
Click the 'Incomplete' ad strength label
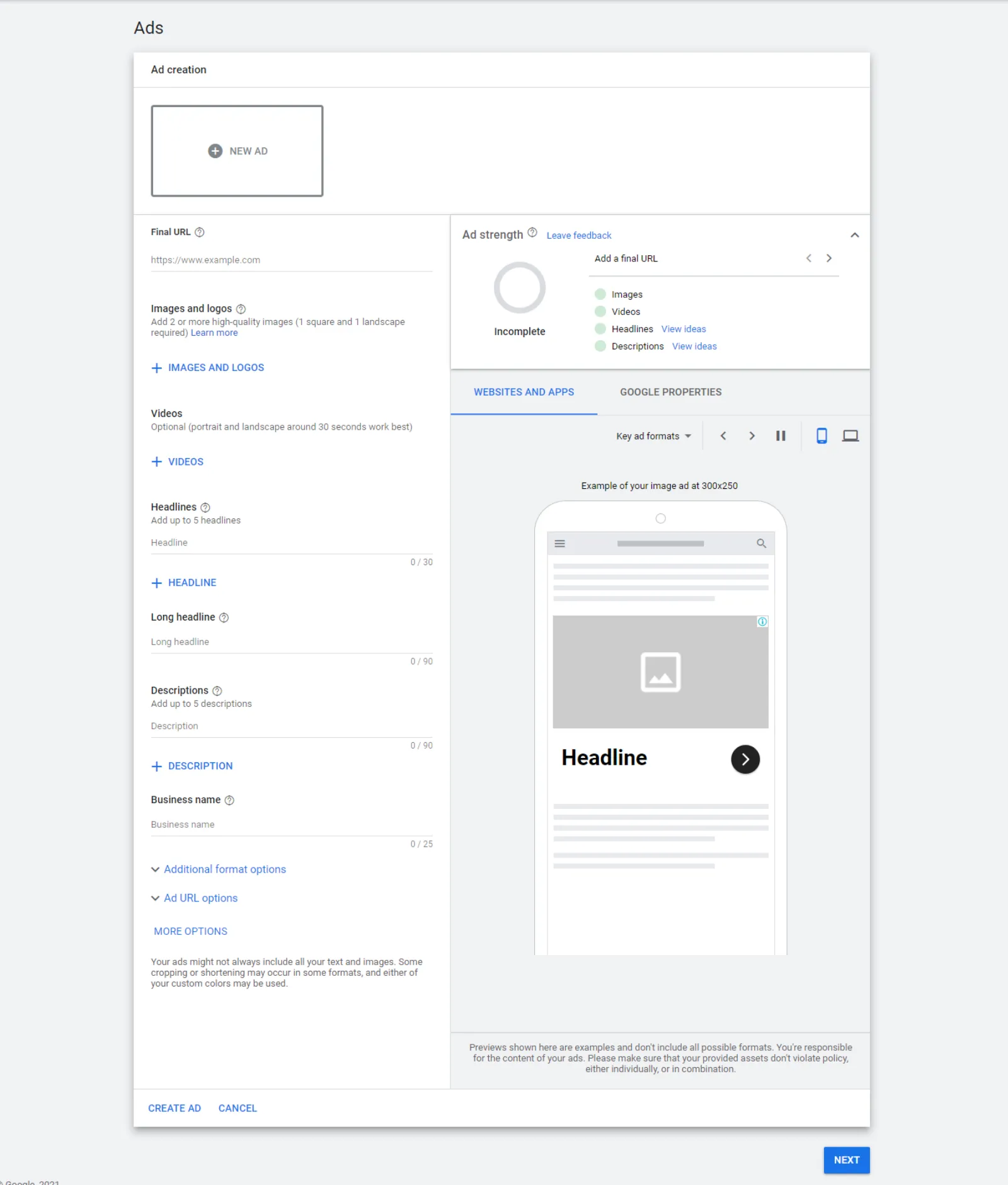click(x=520, y=331)
